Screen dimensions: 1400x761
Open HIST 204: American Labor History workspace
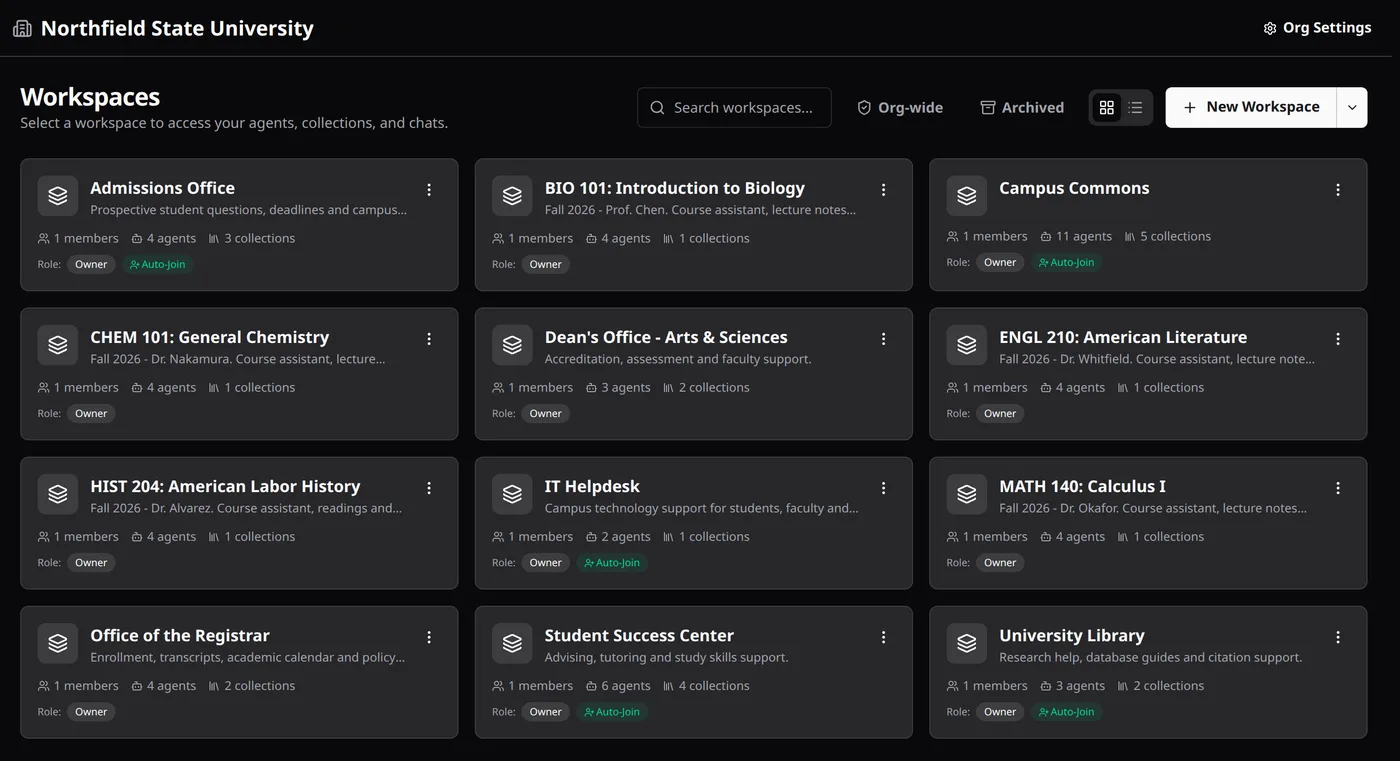click(239, 523)
